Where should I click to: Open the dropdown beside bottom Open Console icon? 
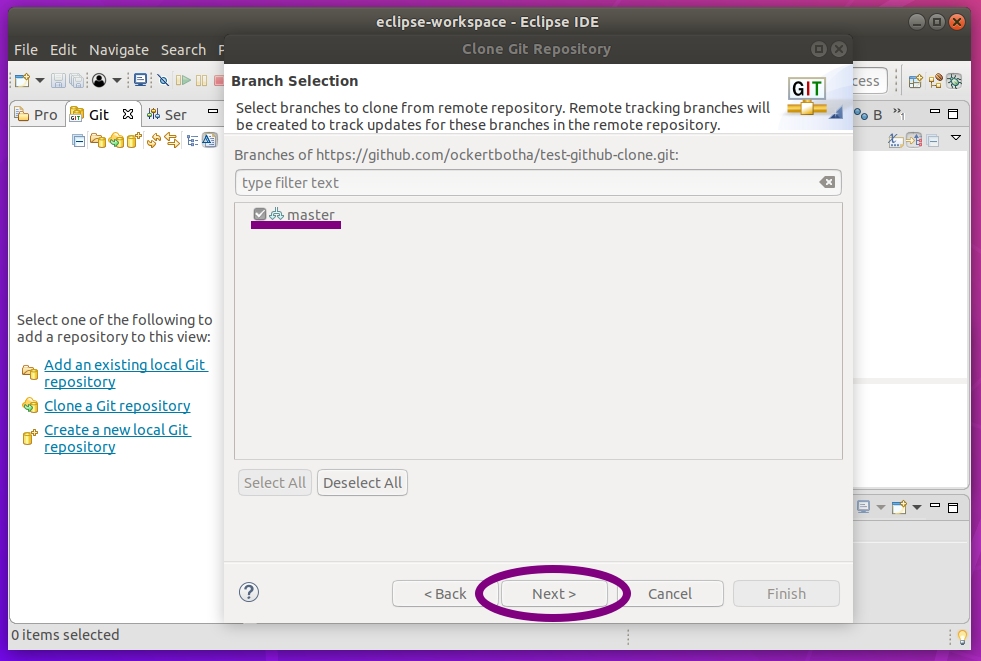coord(917,507)
